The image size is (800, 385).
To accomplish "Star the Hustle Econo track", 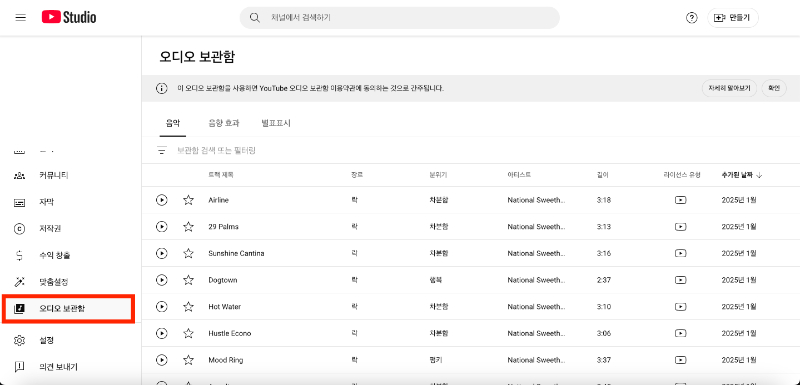I will (x=188, y=333).
